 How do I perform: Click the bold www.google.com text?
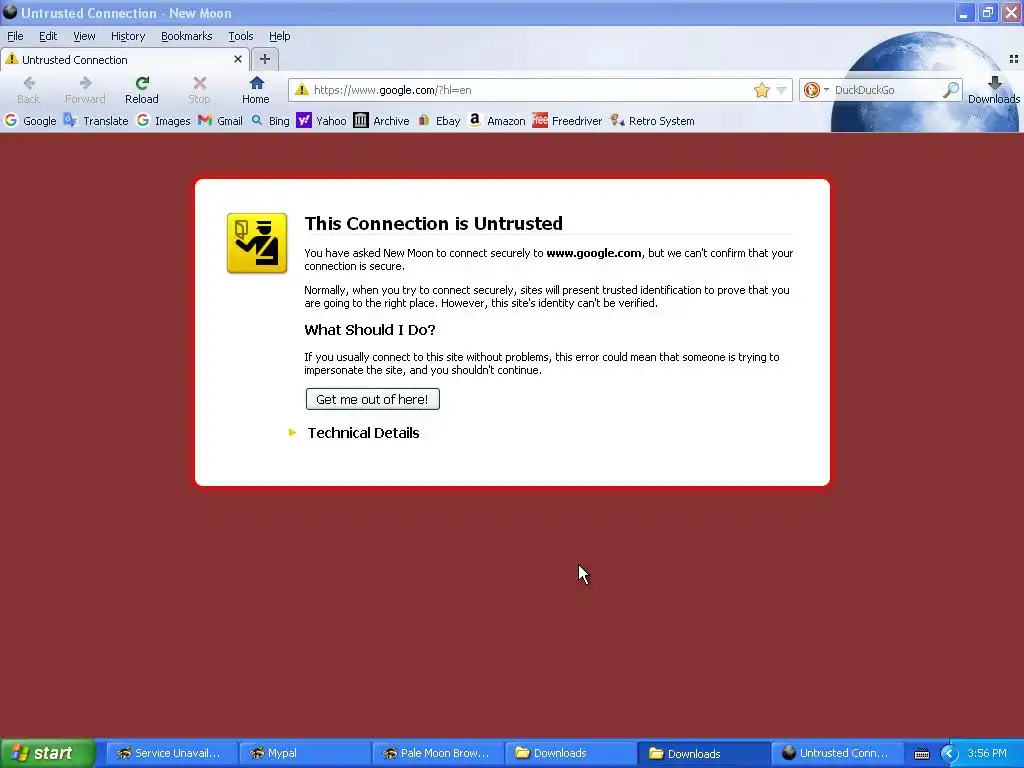tap(594, 253)
